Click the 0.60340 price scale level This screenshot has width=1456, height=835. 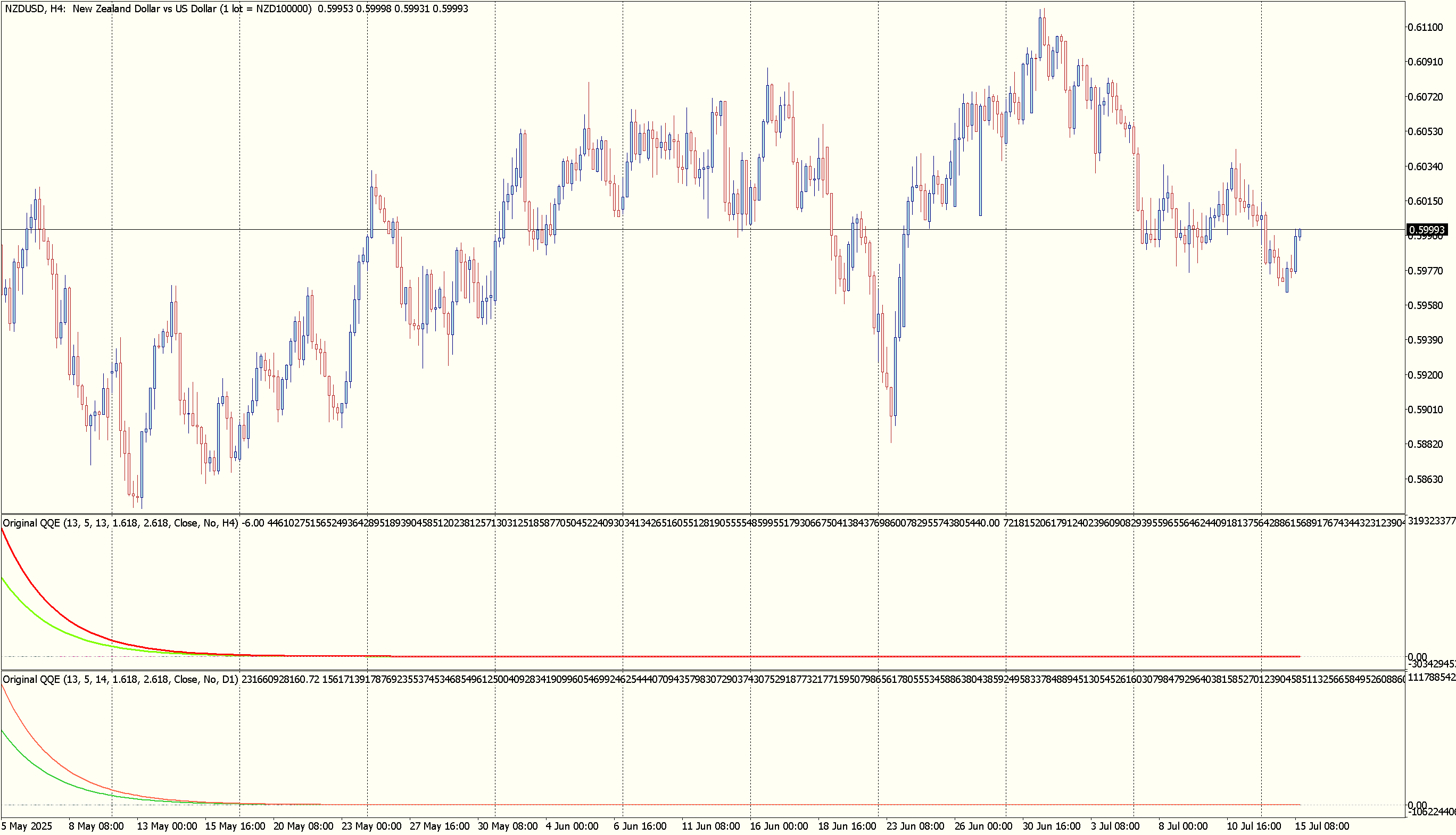(x=1425, y=167)
